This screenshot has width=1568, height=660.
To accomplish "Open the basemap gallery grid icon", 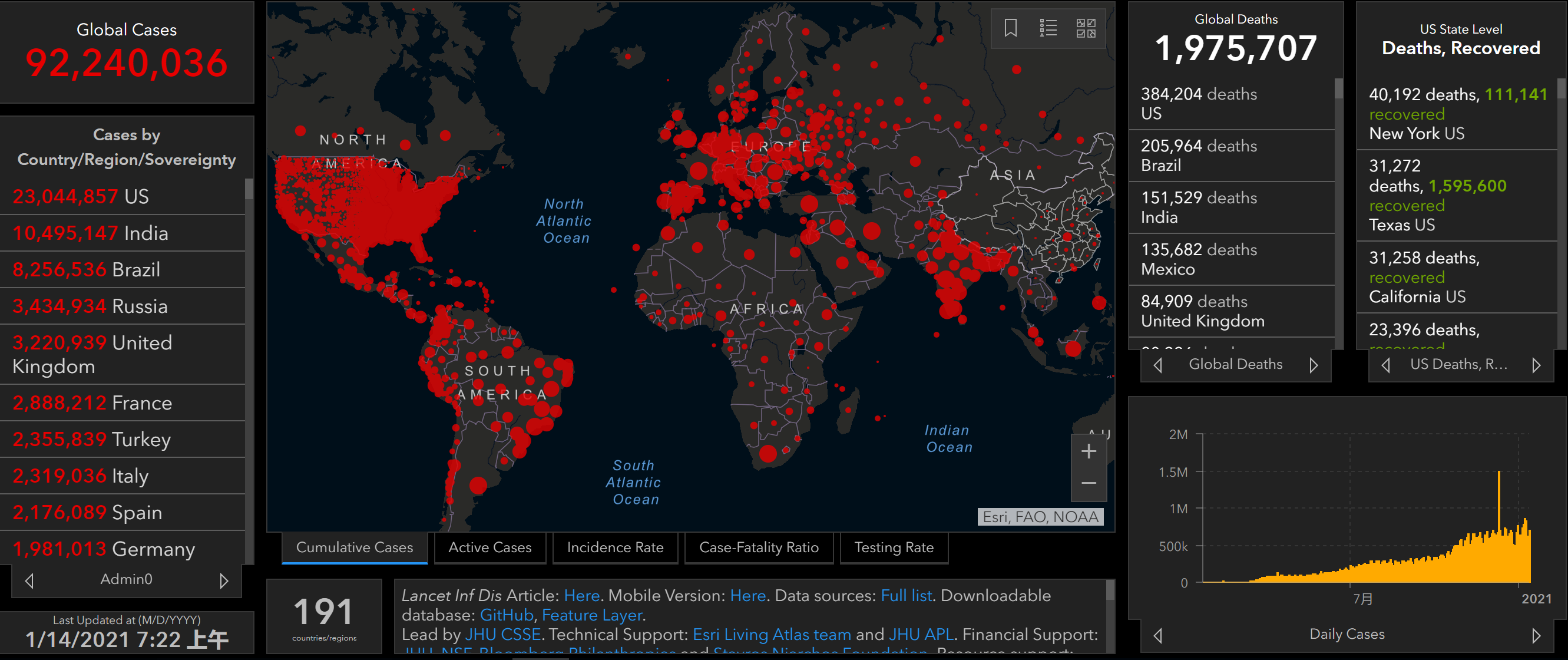I will click(1086, 28).
